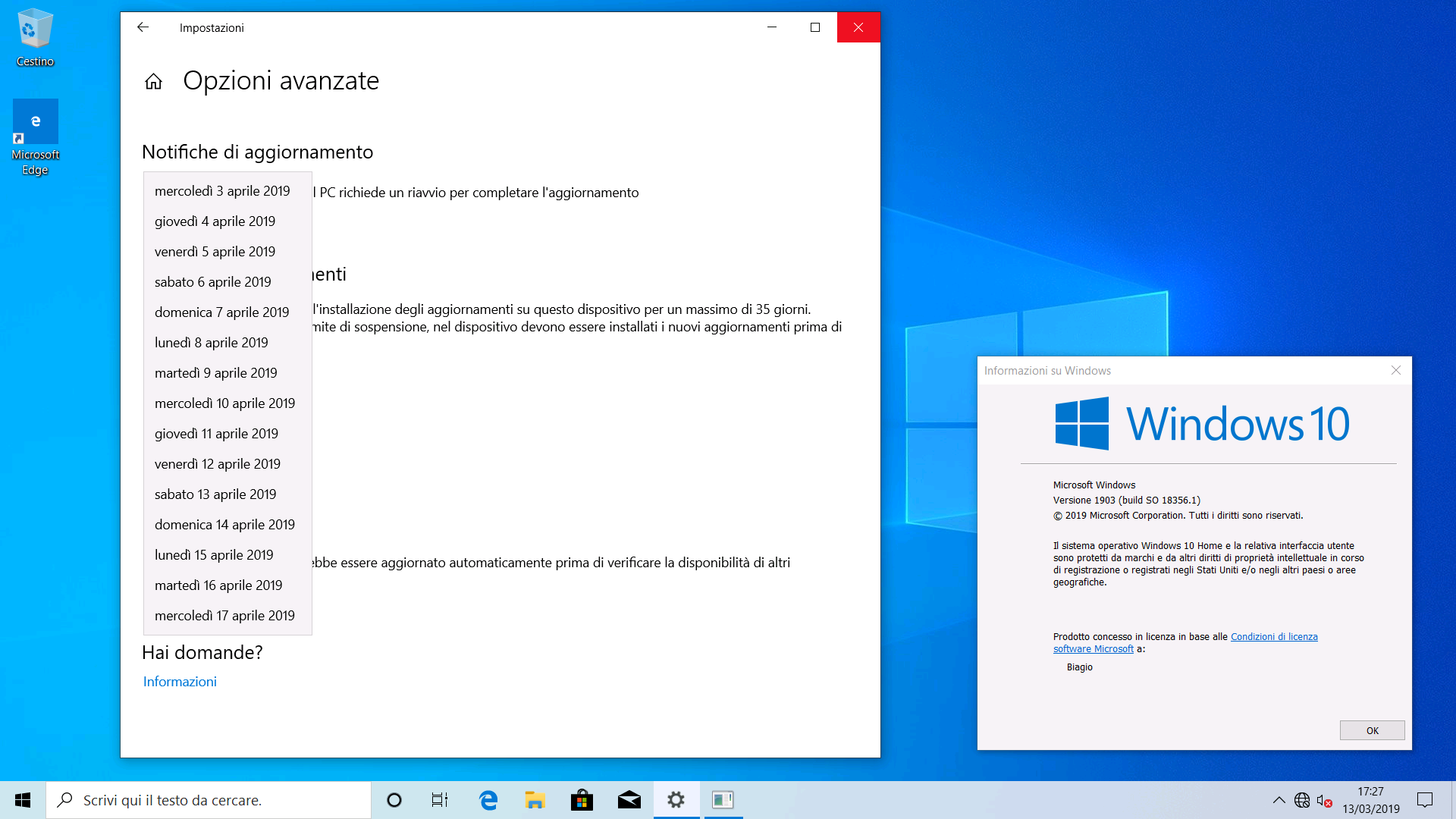Screen dimensions: 1456x819
Task: Pick lunedì 15 aprile 2019
Action: click(227, 555)
